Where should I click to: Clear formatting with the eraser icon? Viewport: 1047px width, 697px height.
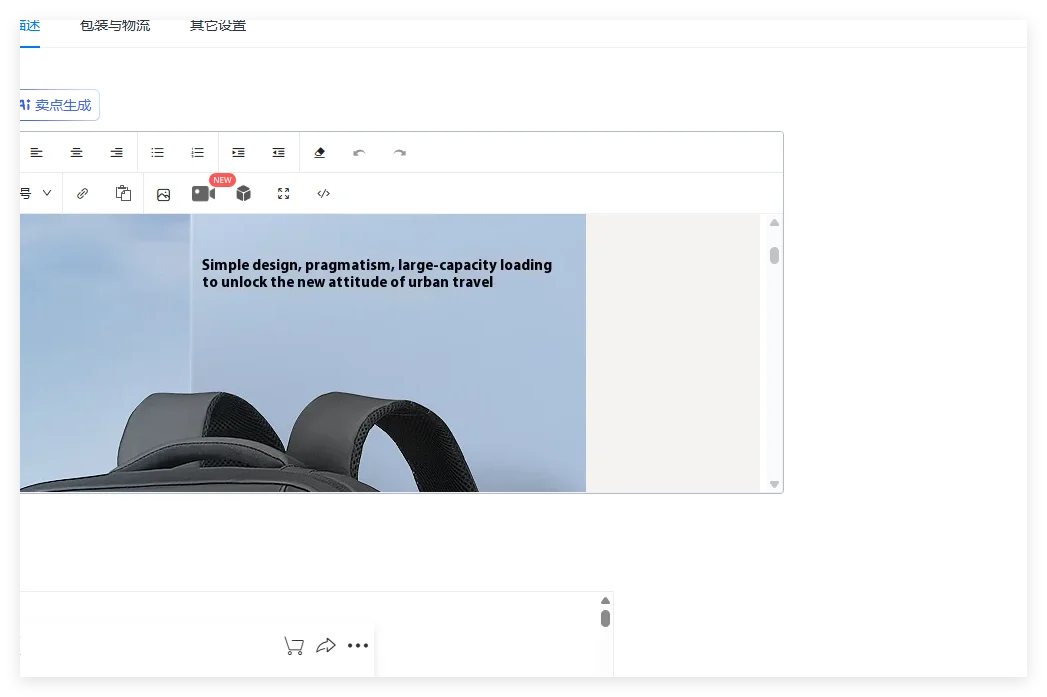[x=319, y=153]
